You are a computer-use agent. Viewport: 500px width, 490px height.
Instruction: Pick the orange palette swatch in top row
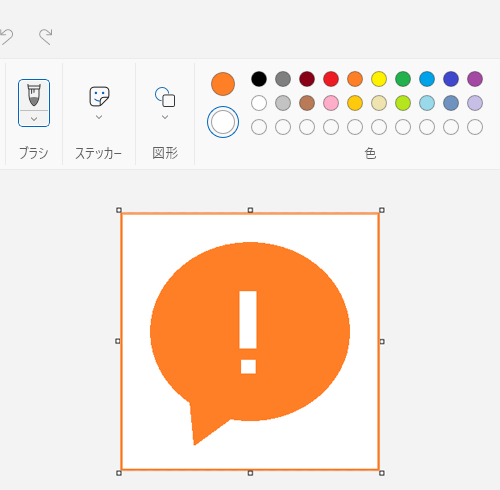pyautogui.click(x=355, y=79)
